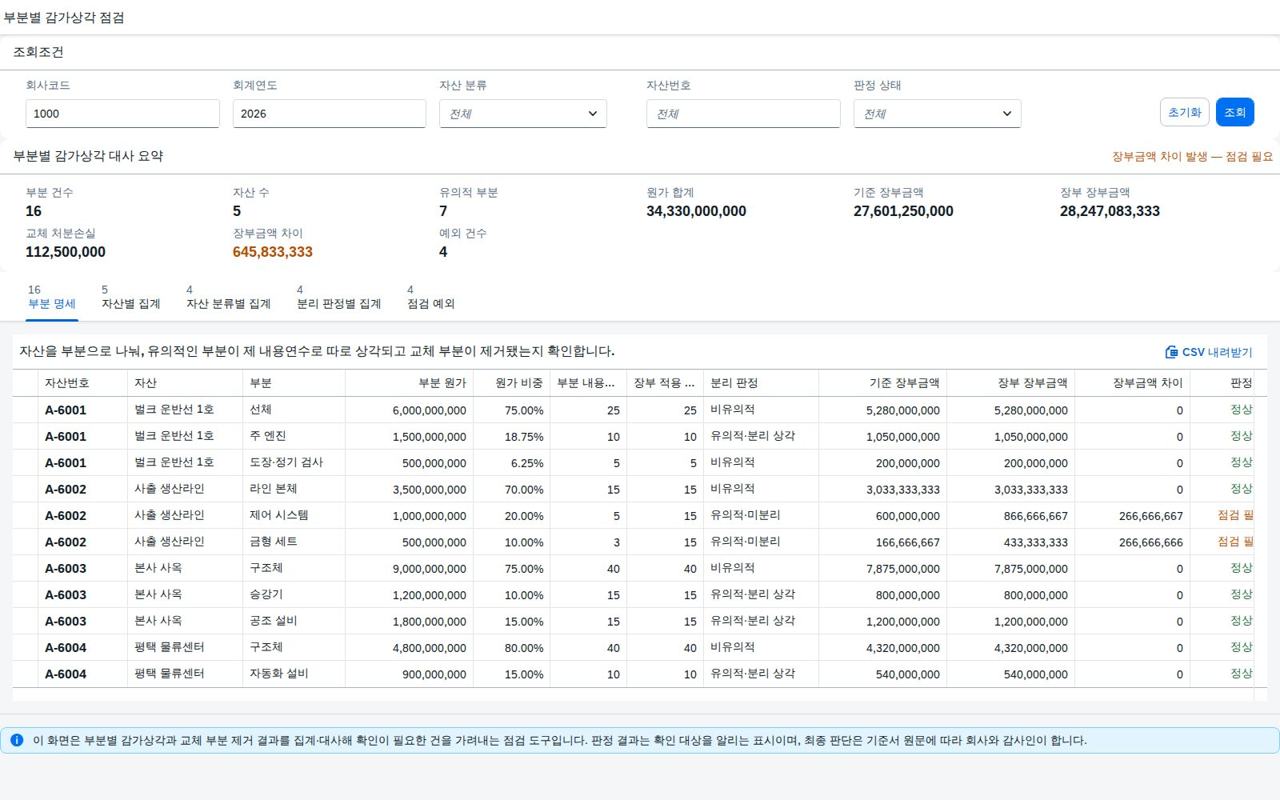Select the 도장·정기 검사 cell

coord(294,463)
